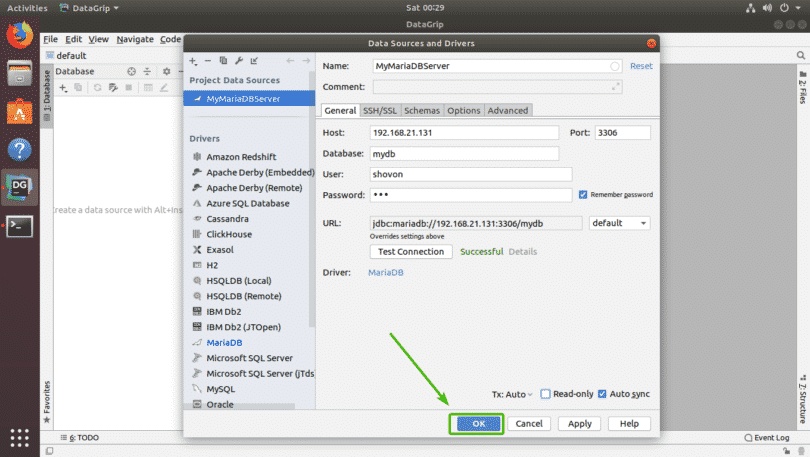Open Terminal from the dock
The image size is (810, 457).
[20, 226]
